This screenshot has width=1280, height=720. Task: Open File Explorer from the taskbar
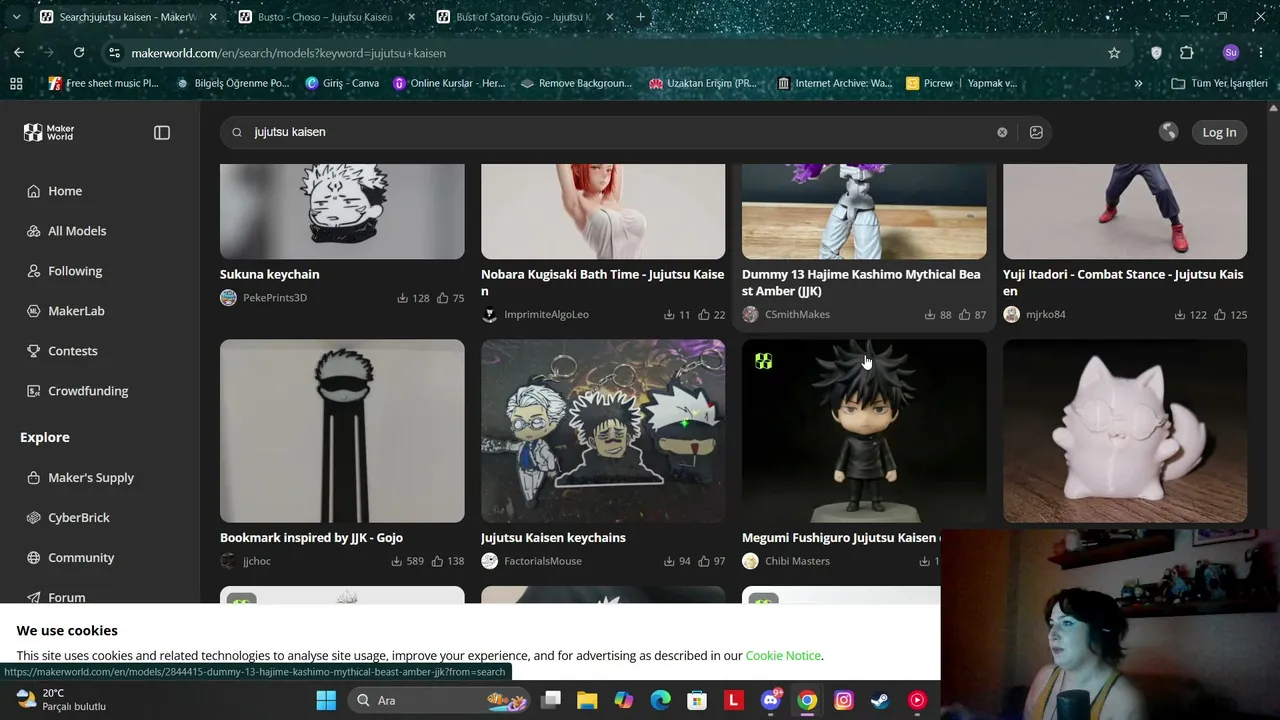click(x=587, y=700)
